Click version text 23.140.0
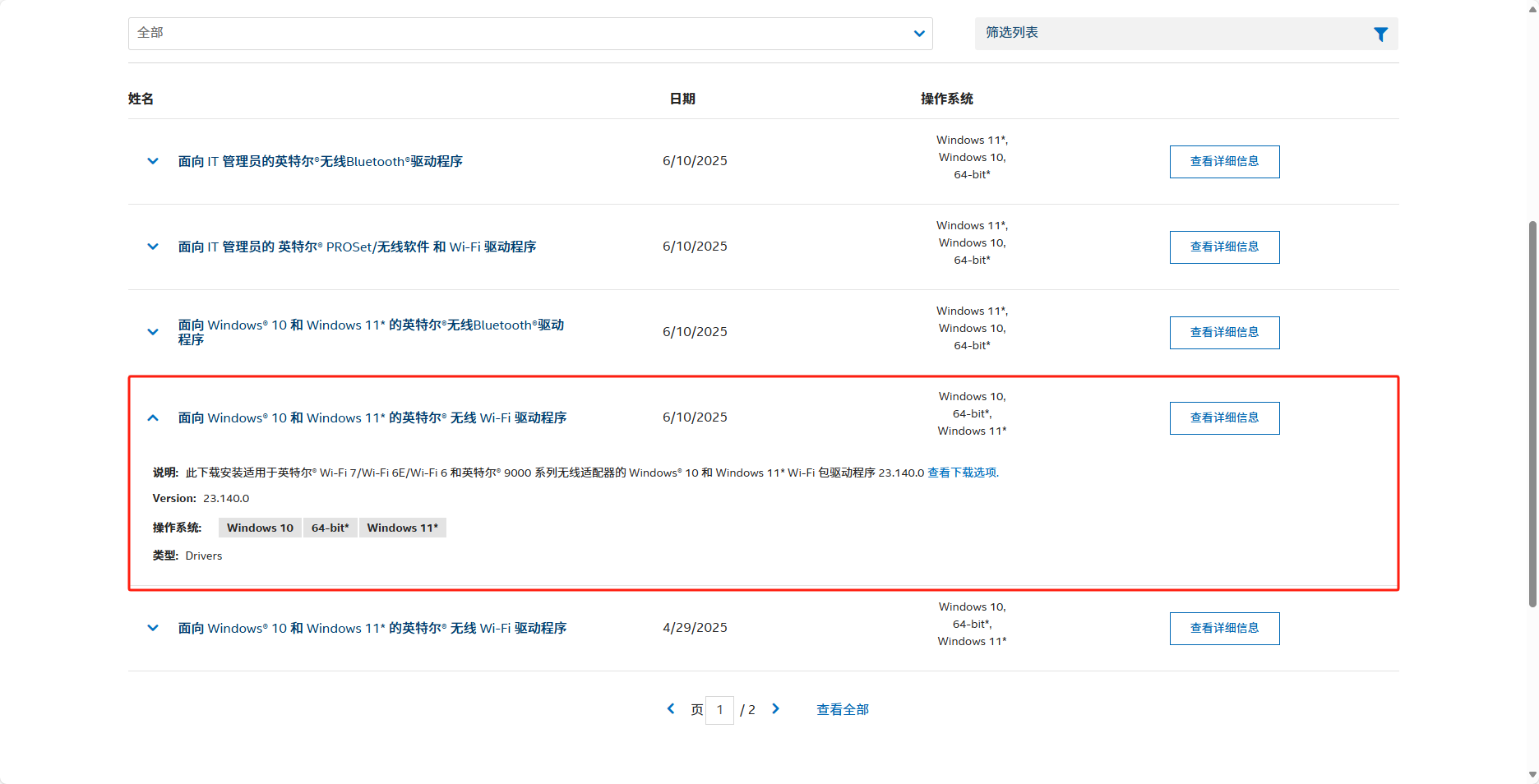The width and height of the screenshot is (1539, 784). click(226, 499)
